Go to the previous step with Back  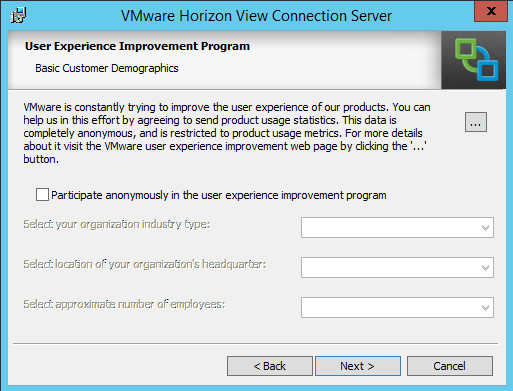pyautogui.click(x=270, y=366)
